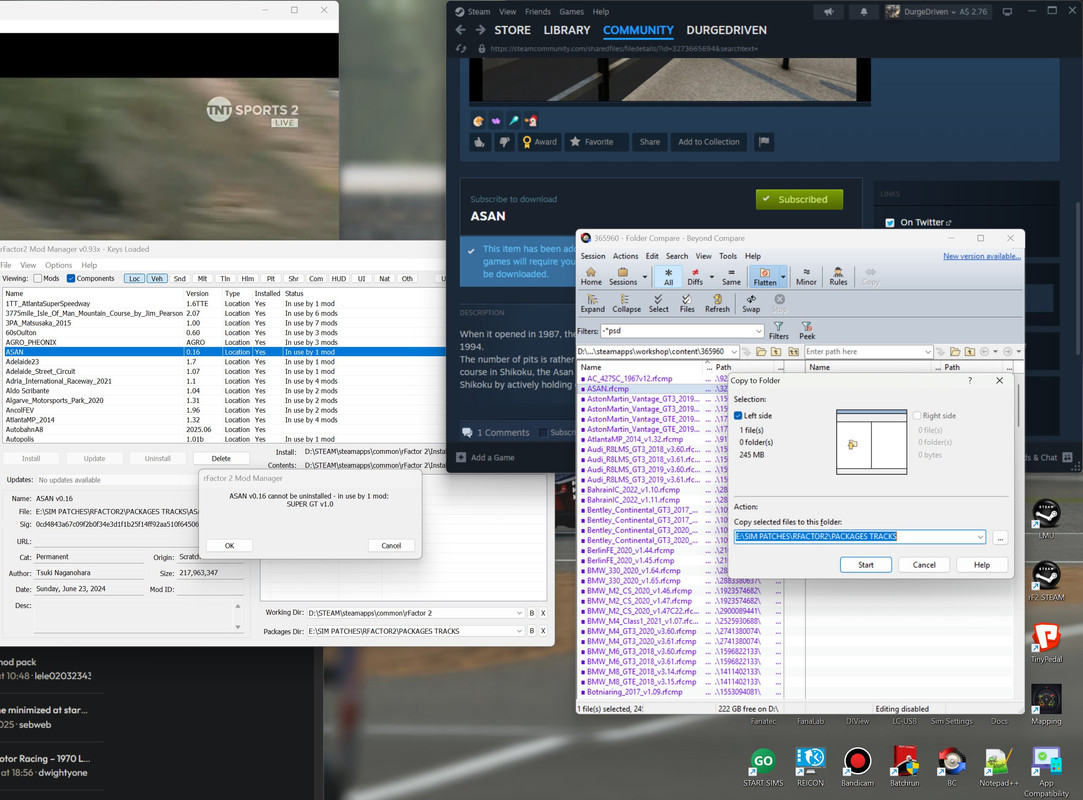Uncheck Components in Mod Manager viewing options

tap(70, 278)
